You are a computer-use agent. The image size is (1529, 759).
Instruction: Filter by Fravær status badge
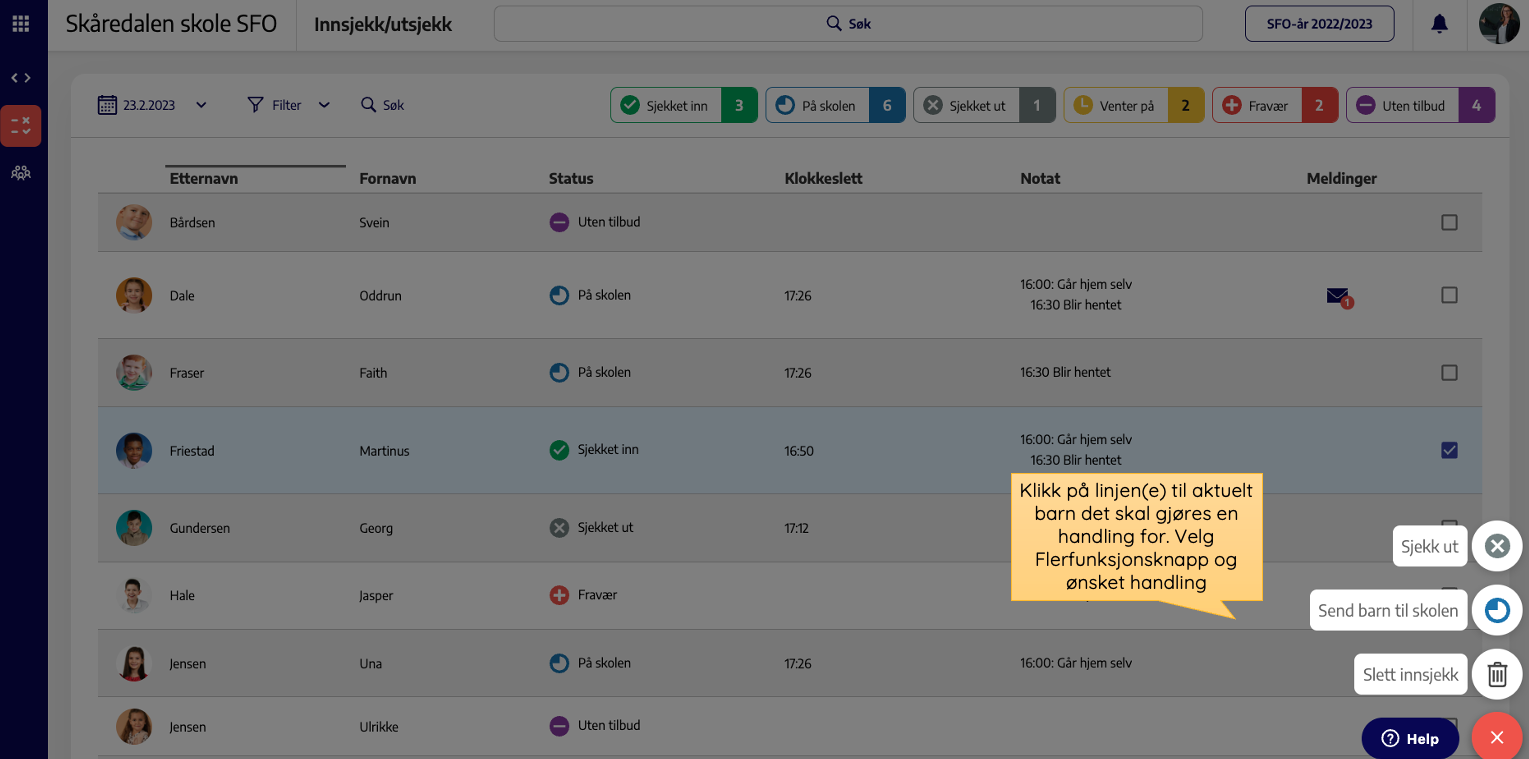(1275, 106)
